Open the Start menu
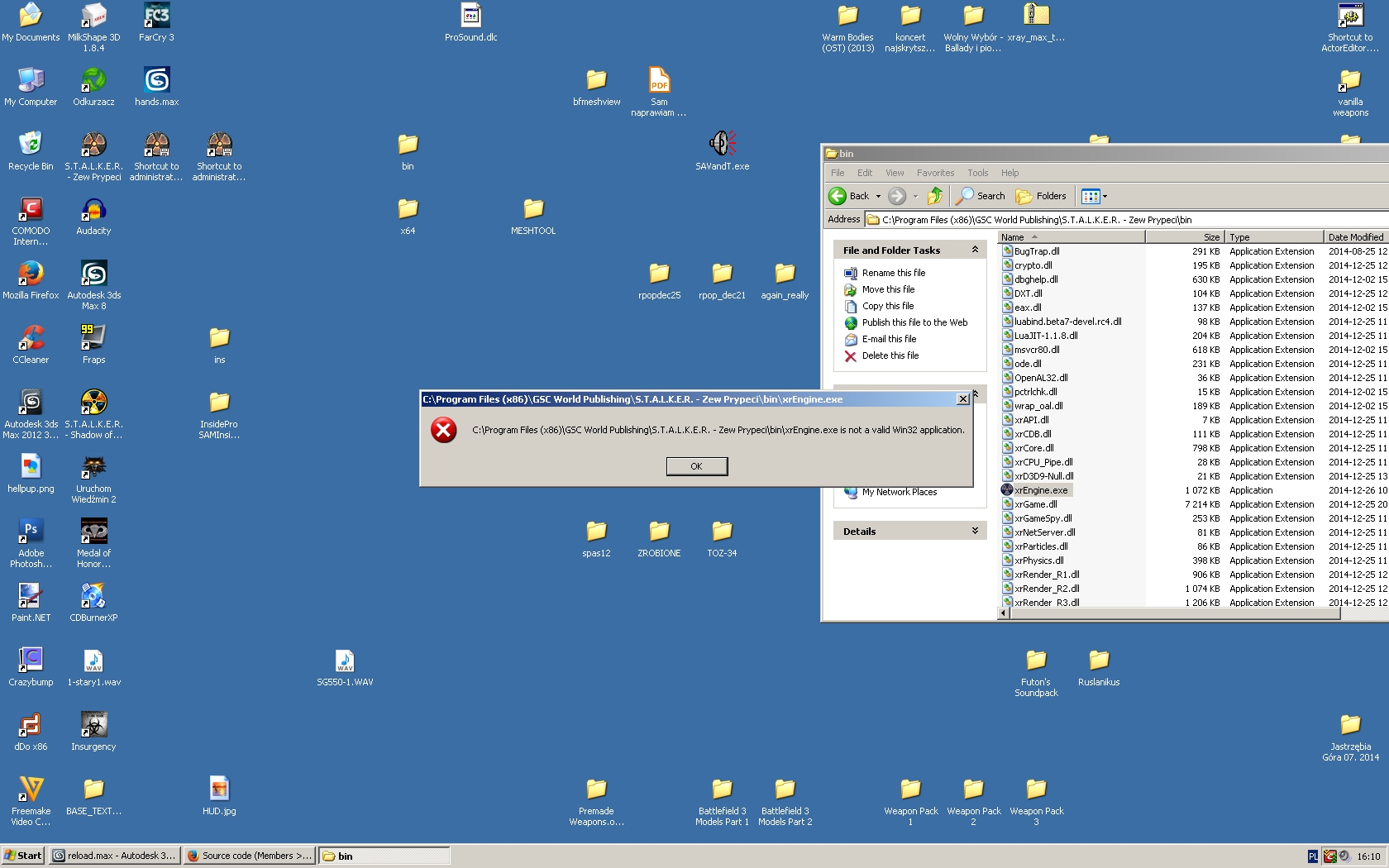 [x=23, y=856]
